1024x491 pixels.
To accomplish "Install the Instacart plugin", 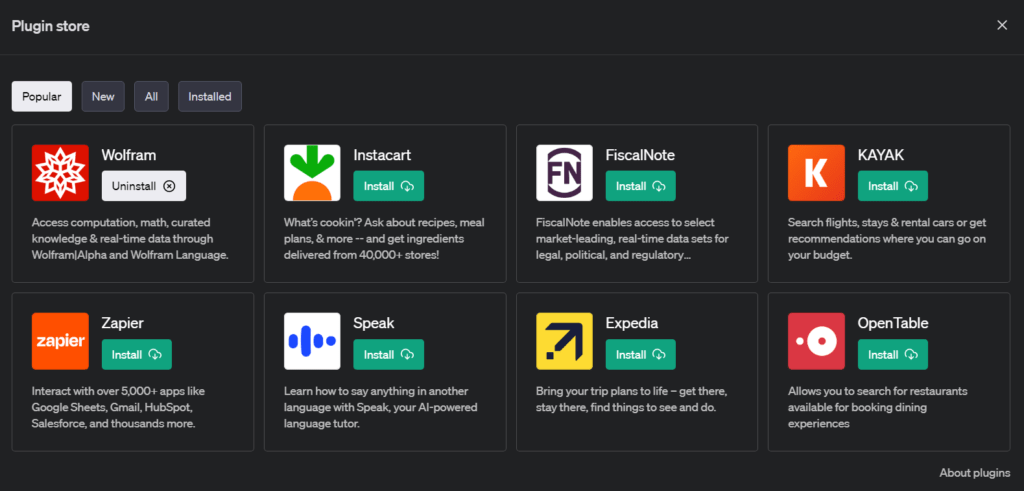I will pos(389,186).
